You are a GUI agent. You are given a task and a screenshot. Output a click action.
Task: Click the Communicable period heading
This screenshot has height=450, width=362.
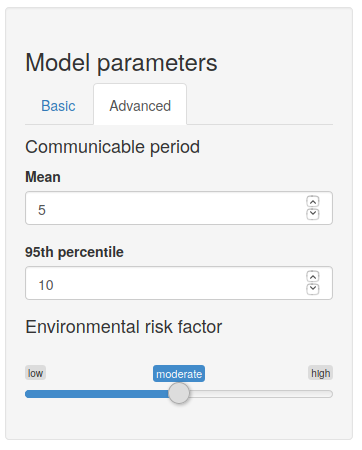pos(113,147)
